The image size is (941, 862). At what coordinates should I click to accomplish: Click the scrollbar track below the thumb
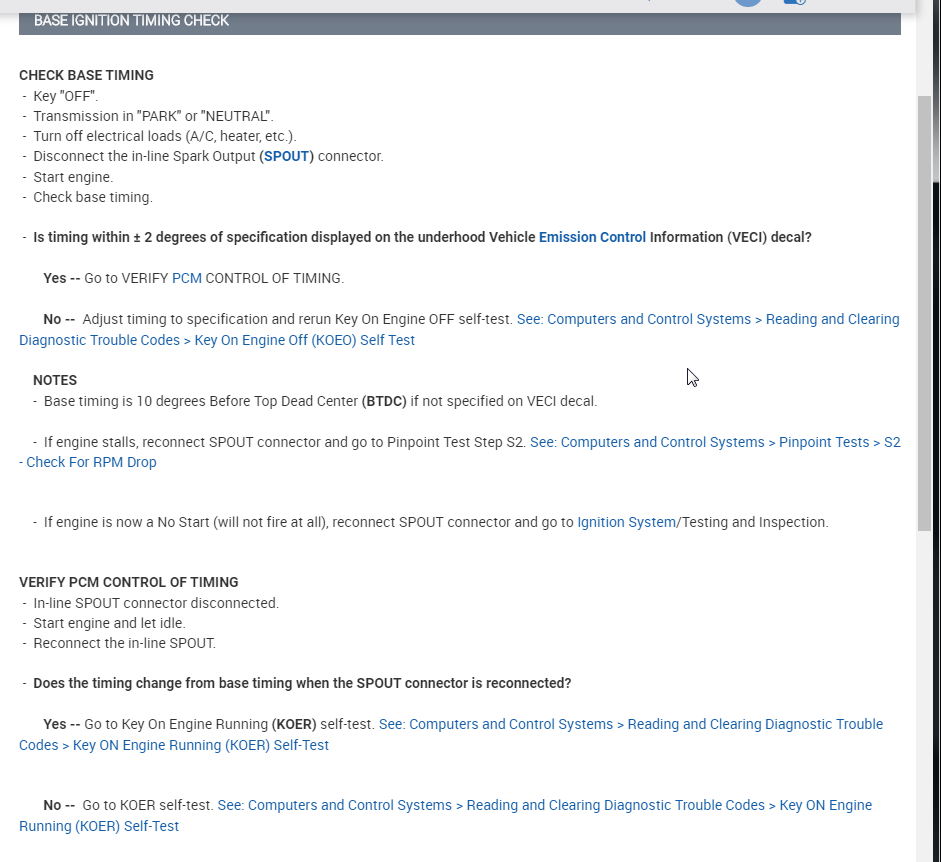(924, 700)
